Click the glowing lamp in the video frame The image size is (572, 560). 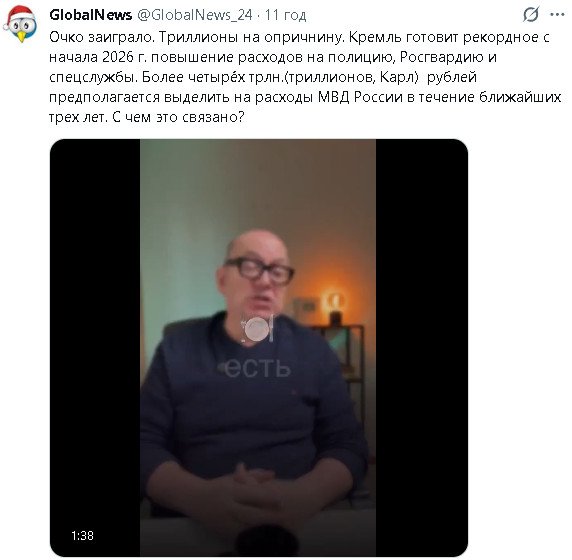[334, 303]
